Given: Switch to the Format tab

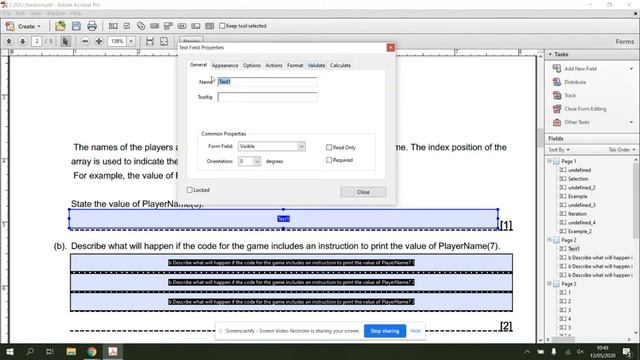Looking at the screenshot, I should [295, 65].
